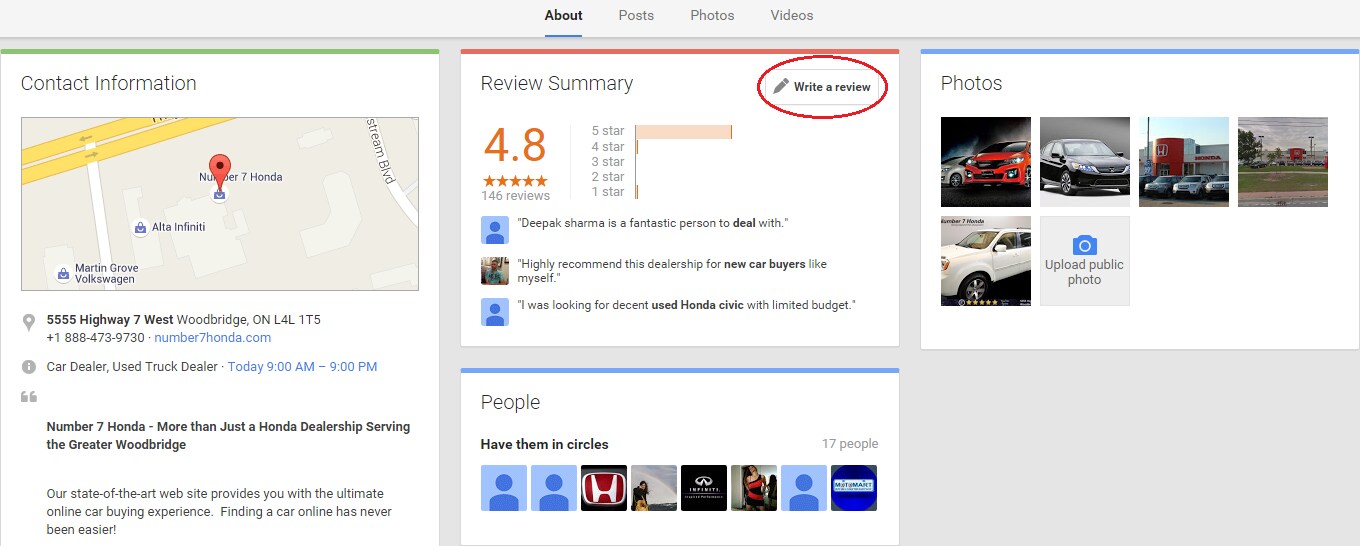Click the landscape photo profile in People
Image resolution: width=1360 pixels, height=546 pixels.
click(654, 488)
